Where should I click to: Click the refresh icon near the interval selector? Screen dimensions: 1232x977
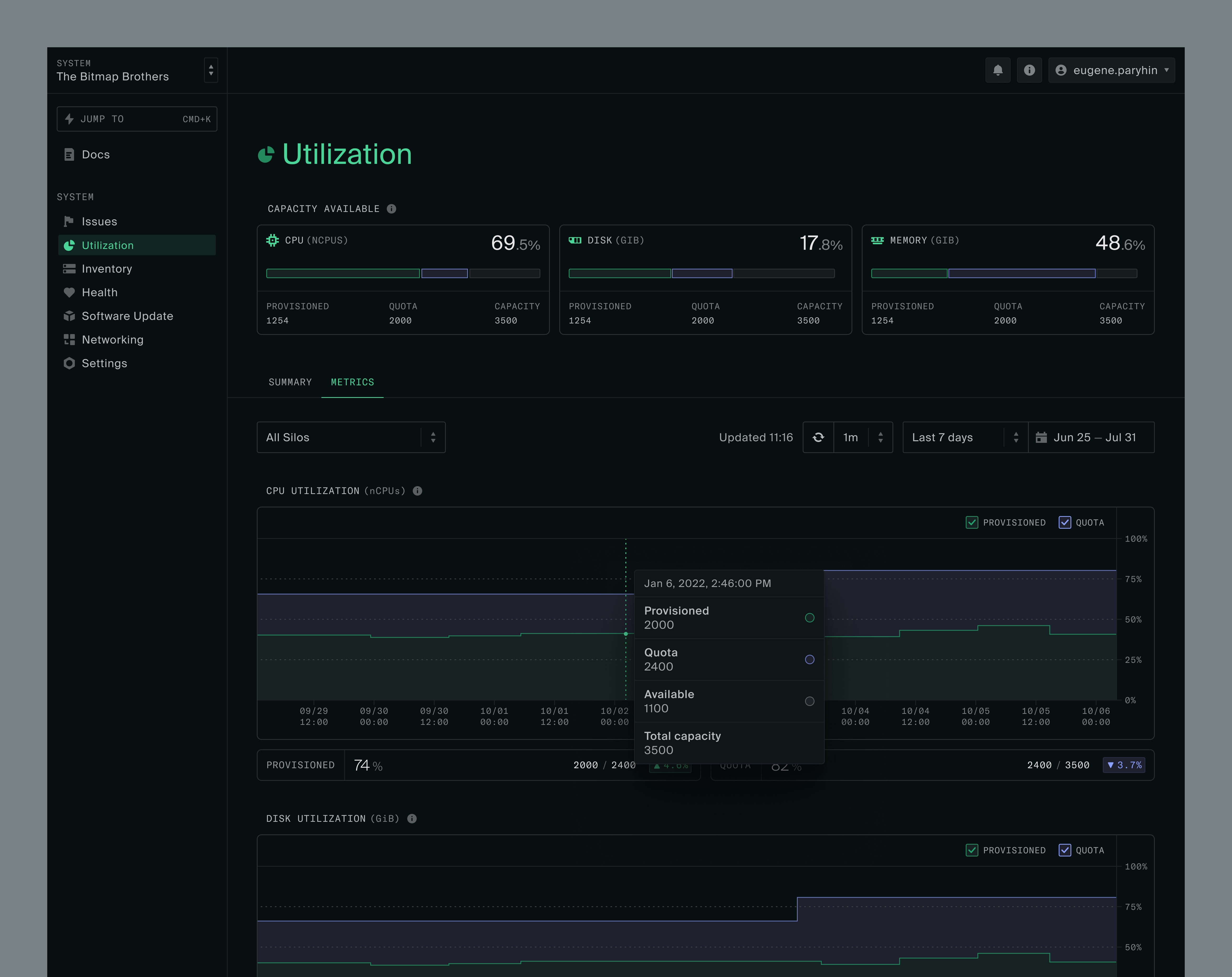(x=818, y=437)
